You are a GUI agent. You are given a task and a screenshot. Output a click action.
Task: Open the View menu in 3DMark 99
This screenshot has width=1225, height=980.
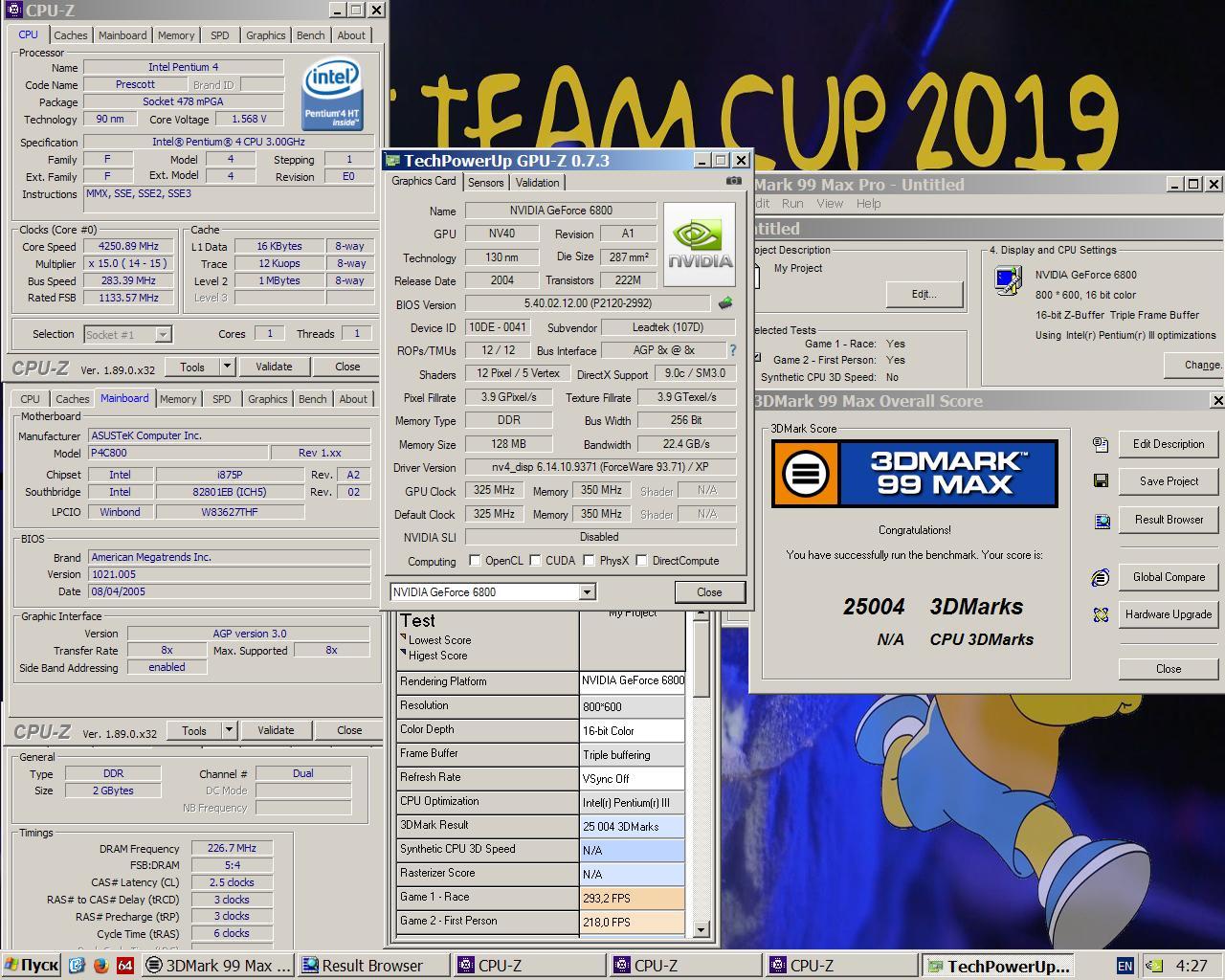click(830, 204)
